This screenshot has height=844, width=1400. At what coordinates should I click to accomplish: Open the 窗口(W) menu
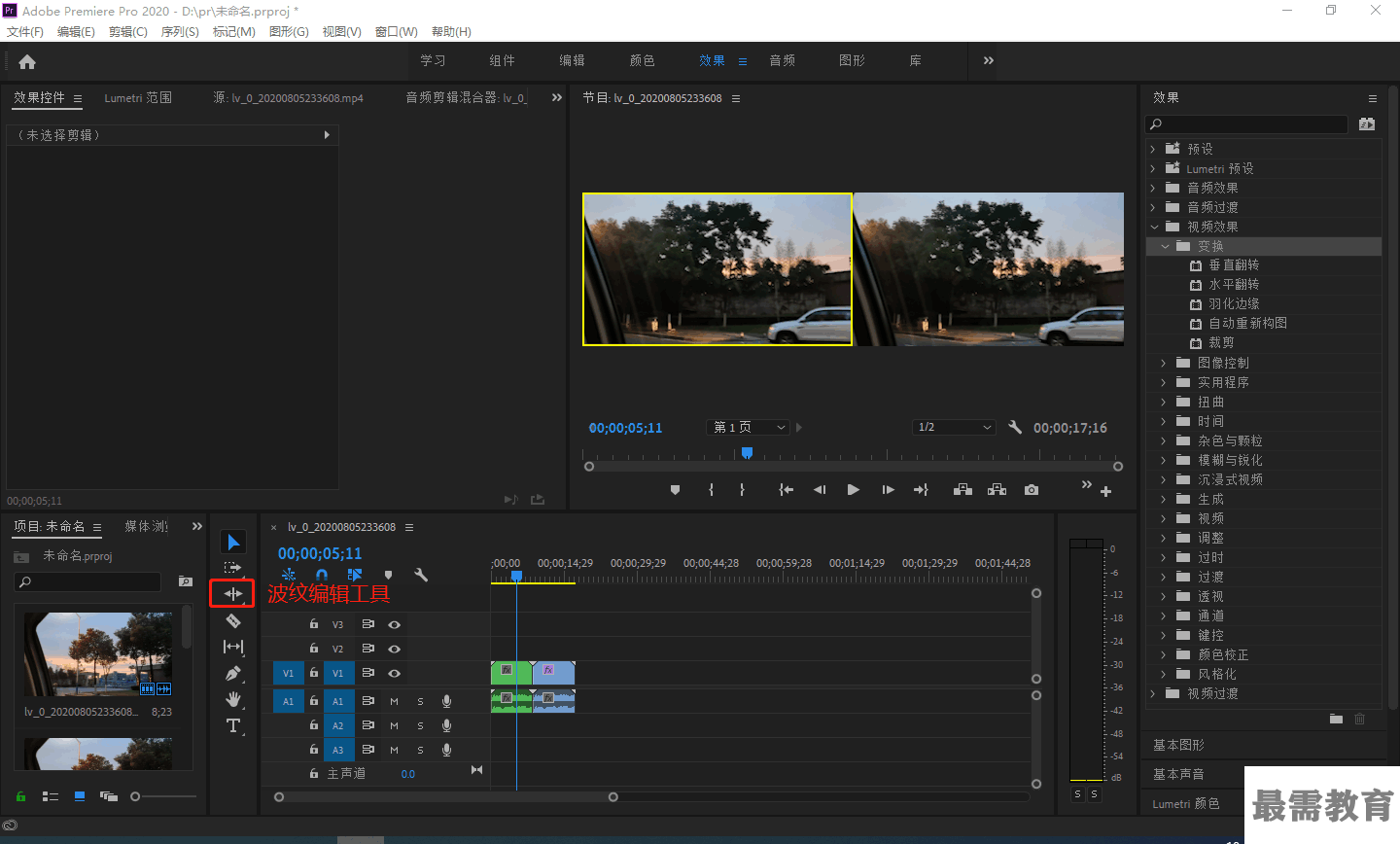pos(396,32)
